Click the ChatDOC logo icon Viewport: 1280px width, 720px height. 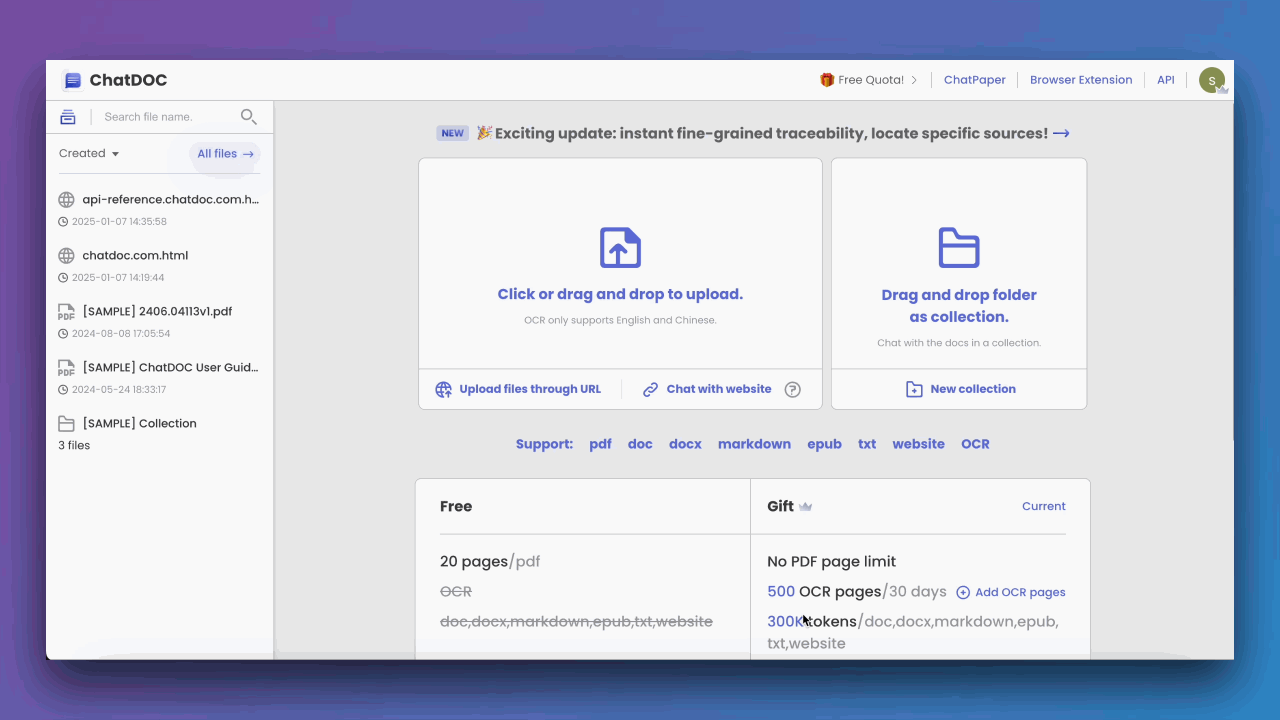point(72,80)
